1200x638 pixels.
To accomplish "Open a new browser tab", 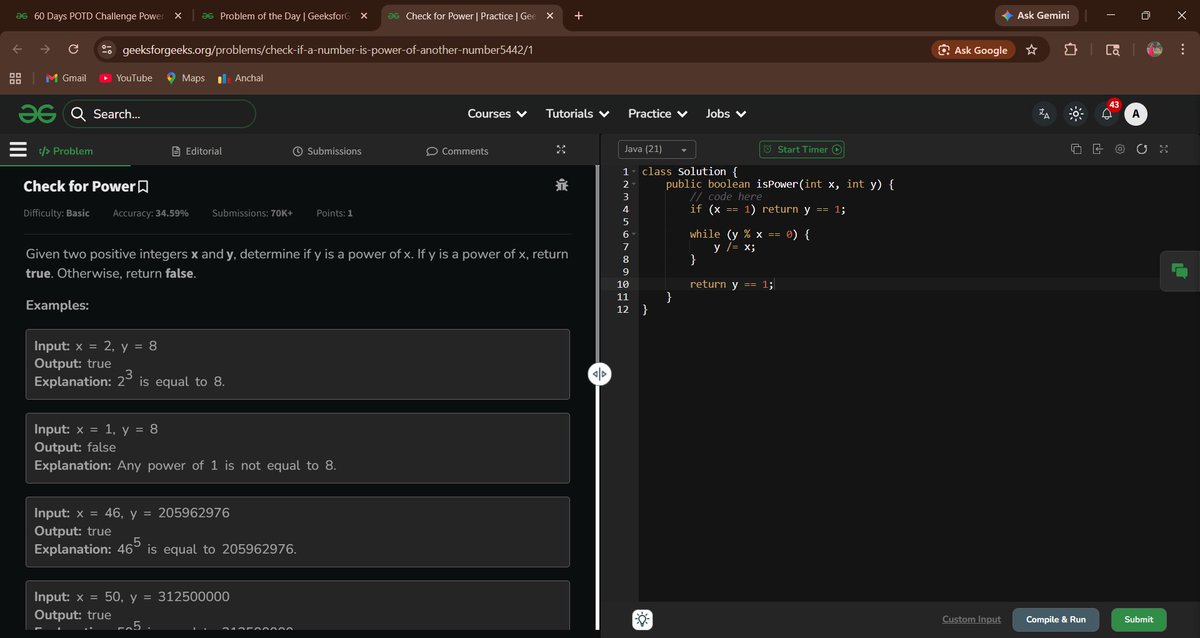I will point(579,16).
